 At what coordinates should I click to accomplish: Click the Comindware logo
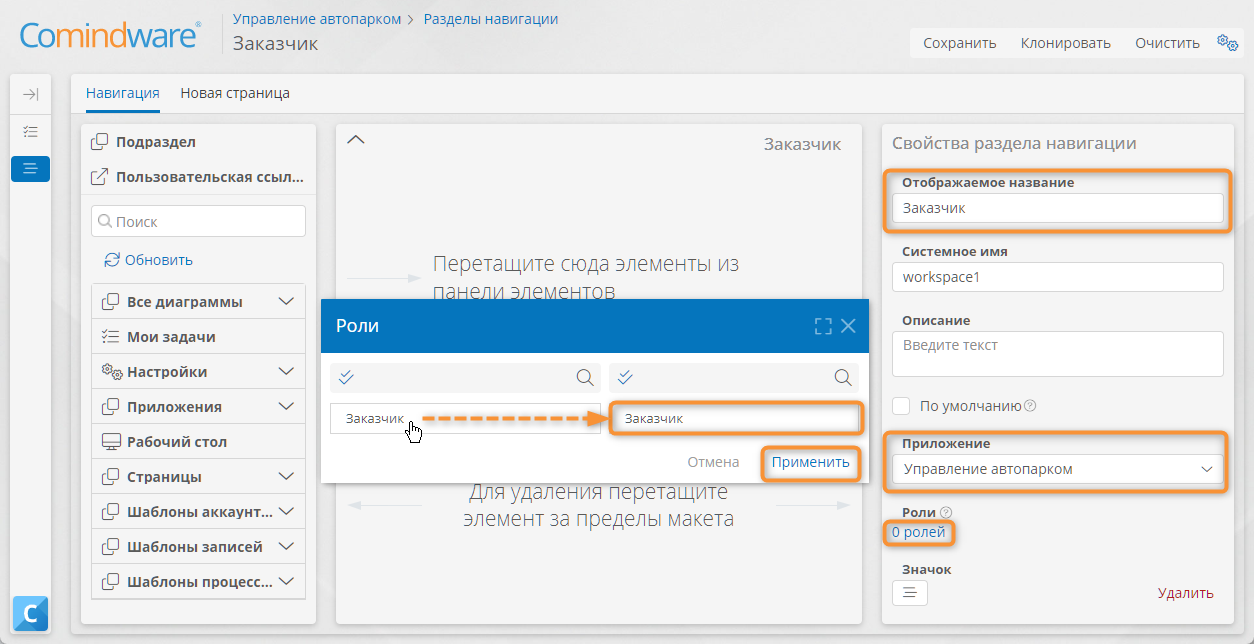coord(110,36)
